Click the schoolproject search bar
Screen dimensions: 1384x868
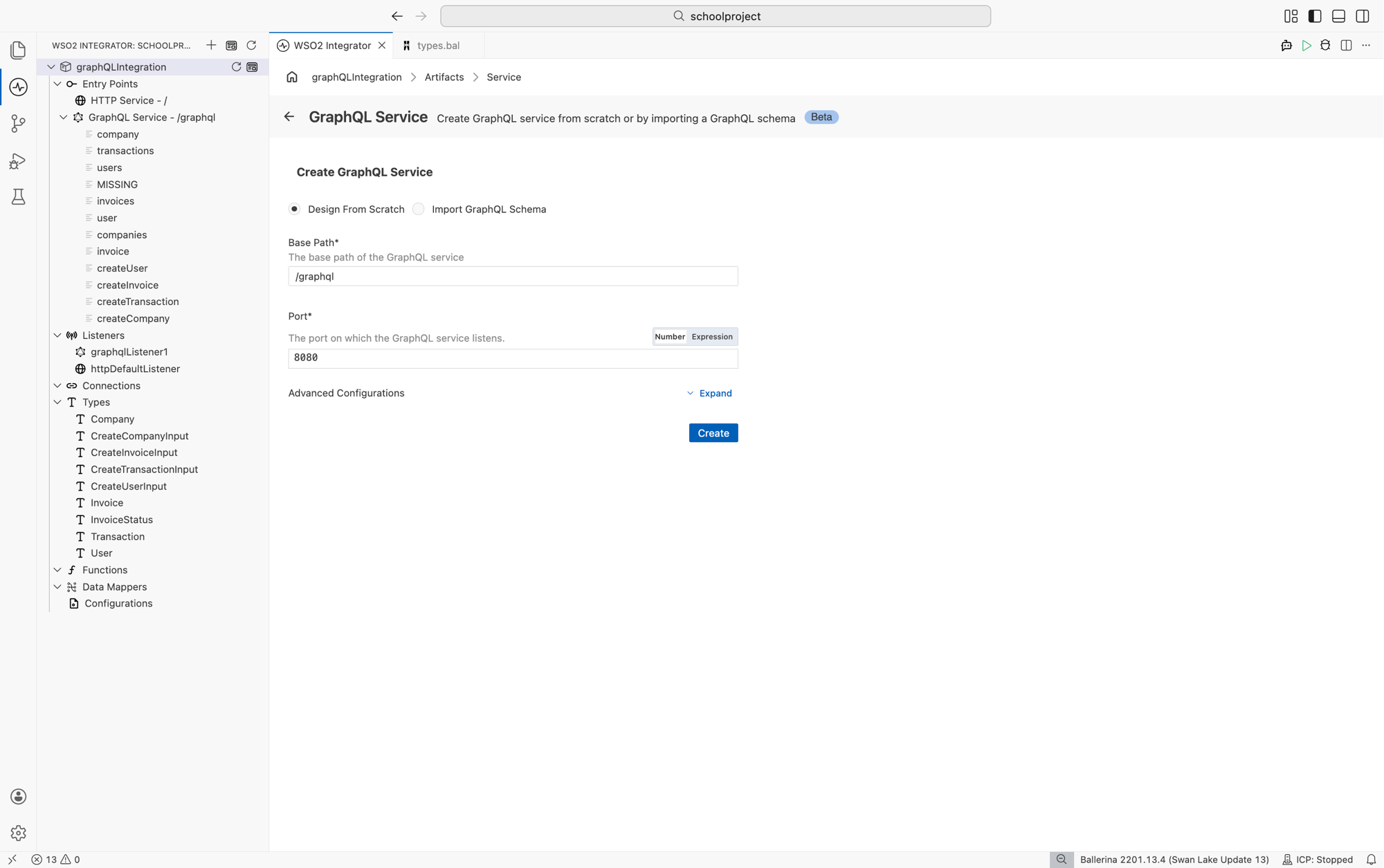point(716,16)
